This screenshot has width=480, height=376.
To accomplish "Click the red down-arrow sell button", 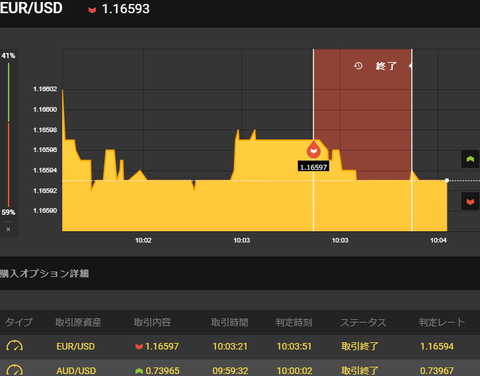I will point(470,201).
